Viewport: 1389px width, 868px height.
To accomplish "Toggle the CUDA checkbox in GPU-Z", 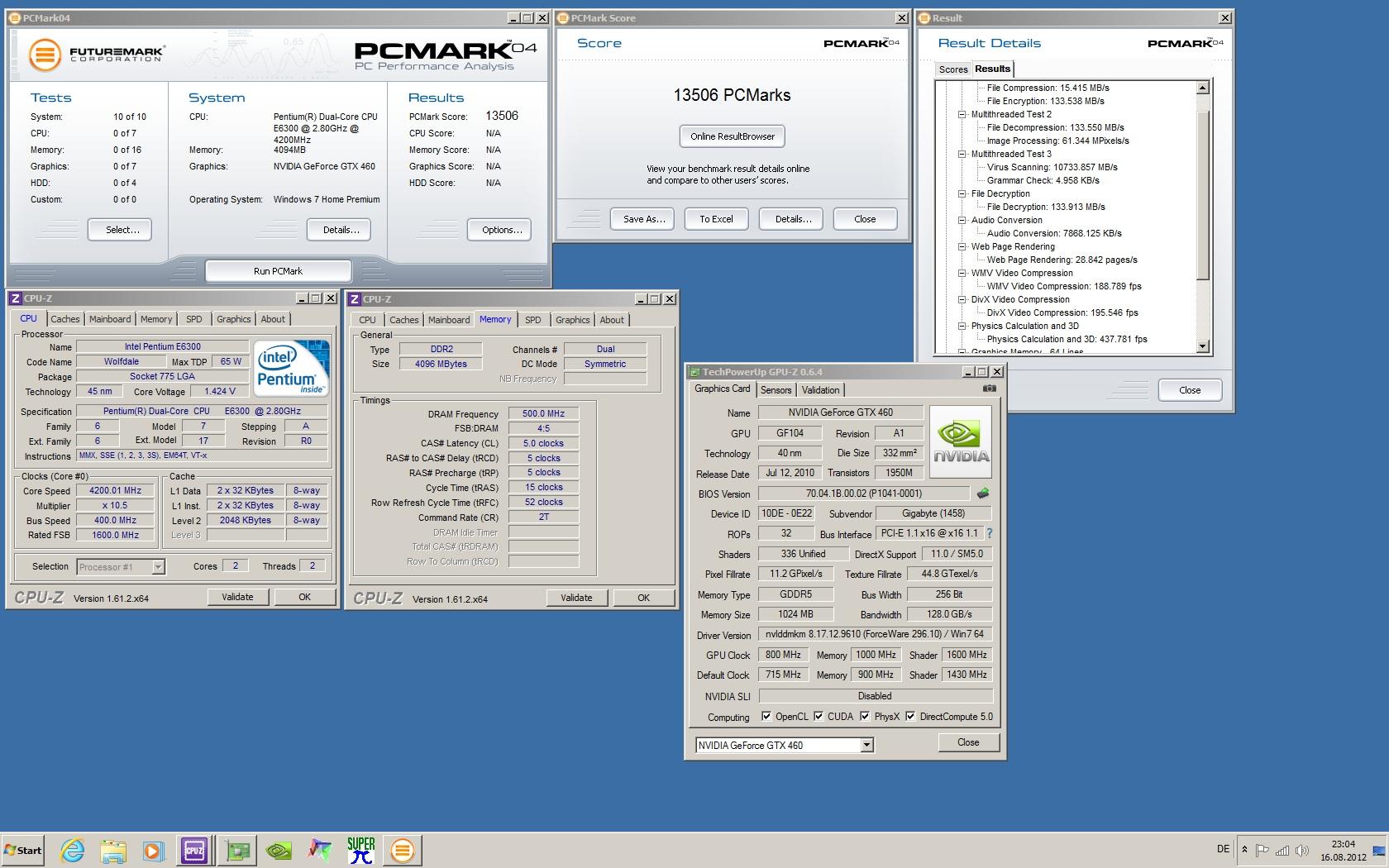I will pos(819,717).
